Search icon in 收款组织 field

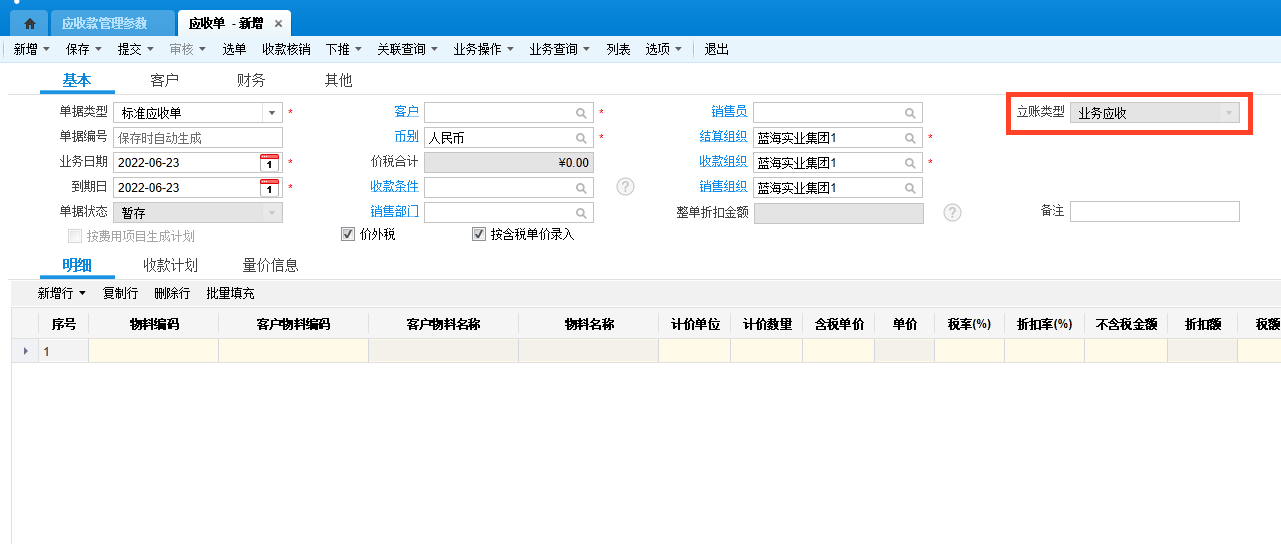pyautogui.click(x=910, y=162)
